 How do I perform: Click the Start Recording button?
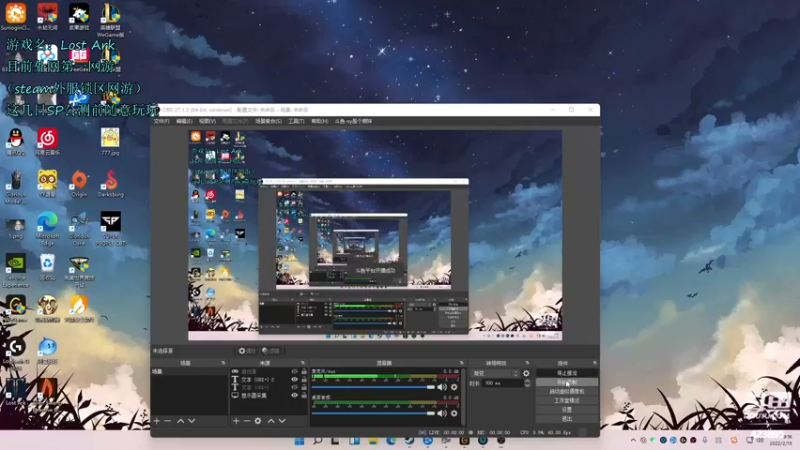(567, 382)
